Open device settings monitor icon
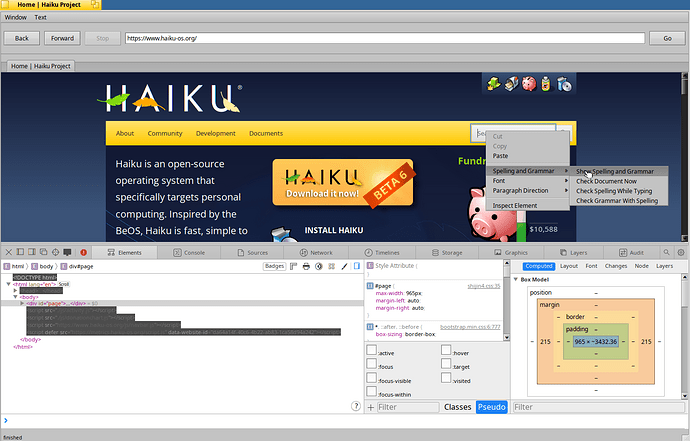The image size is (690, 441). [67, 252]
